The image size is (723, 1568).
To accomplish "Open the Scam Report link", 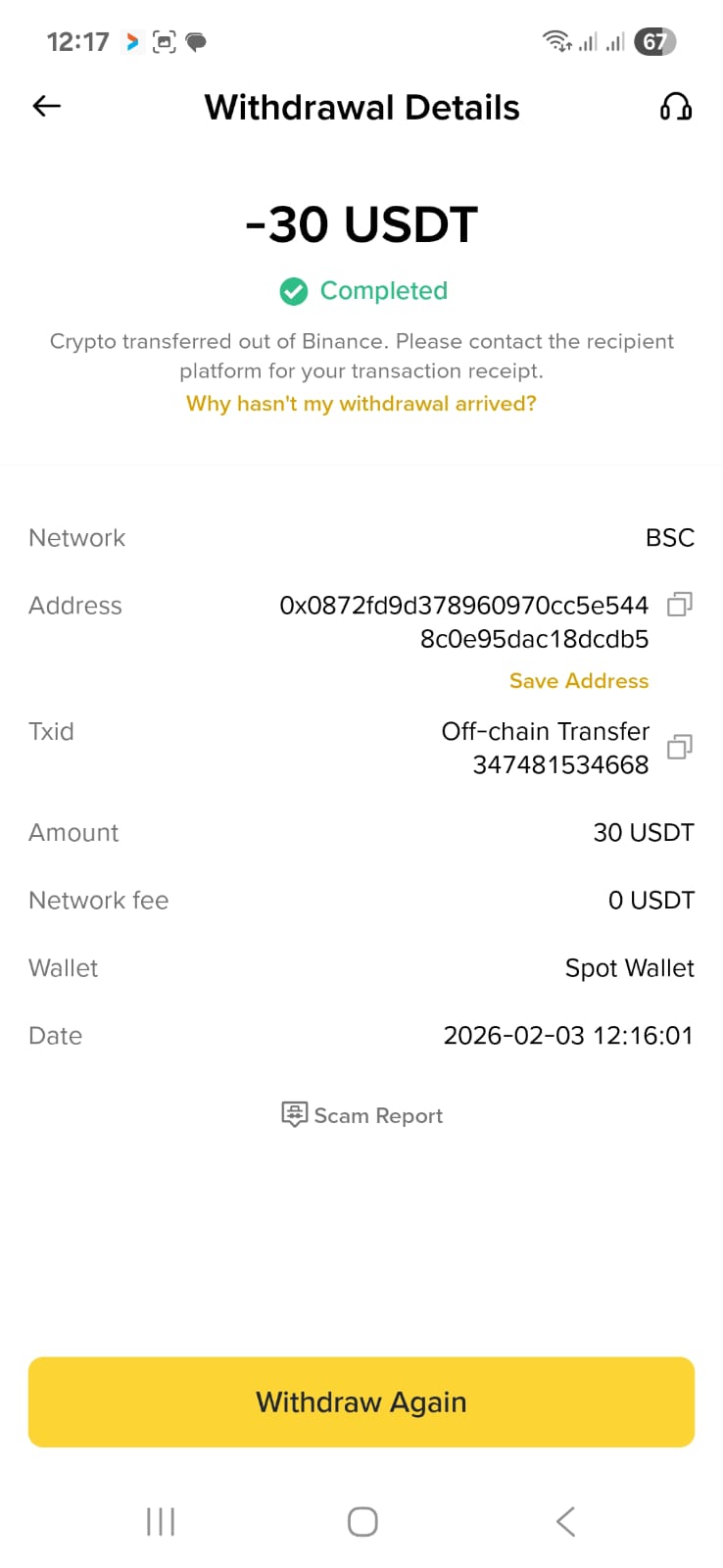I will pyautogui.click(x=378, y=1115).
